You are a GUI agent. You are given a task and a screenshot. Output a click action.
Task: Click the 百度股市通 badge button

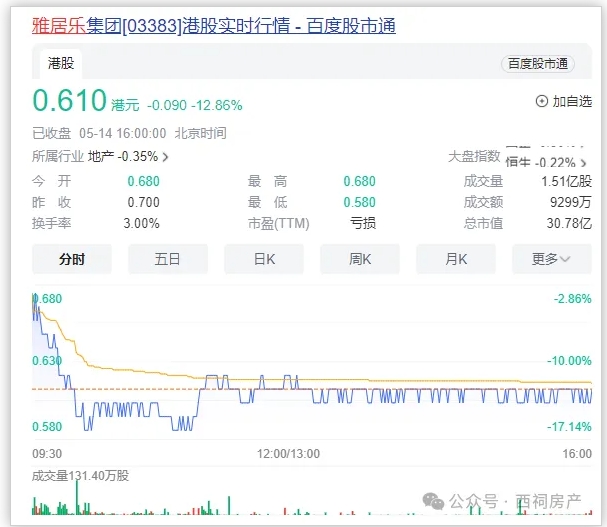pos(538,64)
